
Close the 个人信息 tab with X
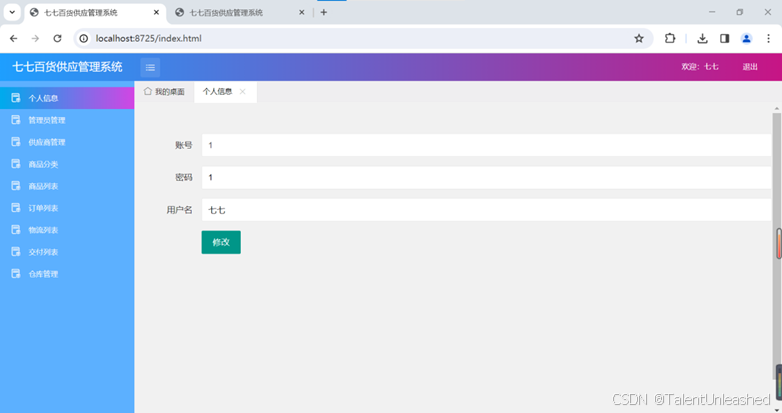242,91
